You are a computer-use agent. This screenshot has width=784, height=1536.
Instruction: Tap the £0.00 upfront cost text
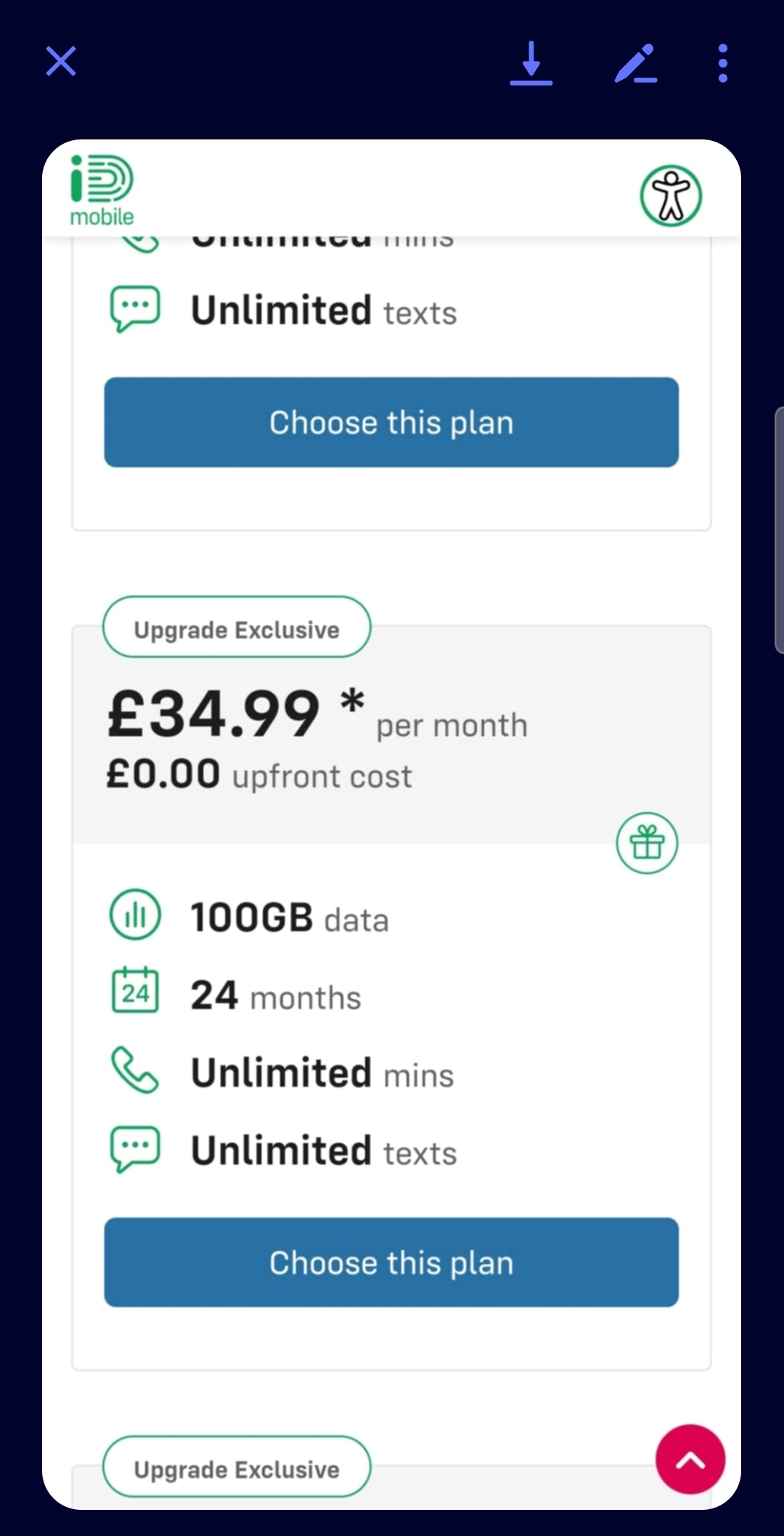[x=259, y=775]
